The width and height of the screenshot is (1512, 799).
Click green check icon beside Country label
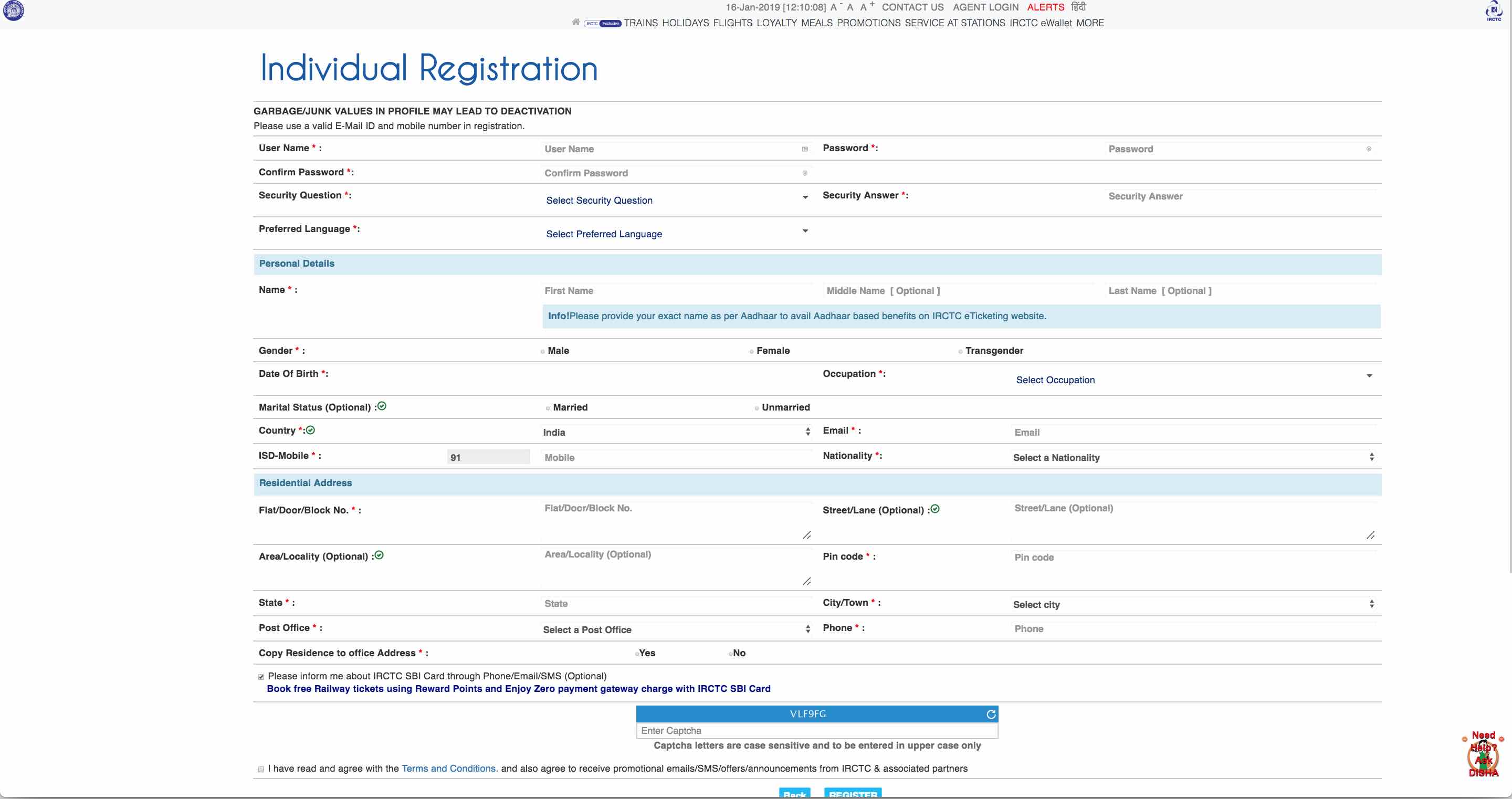[x=310, y=430]
